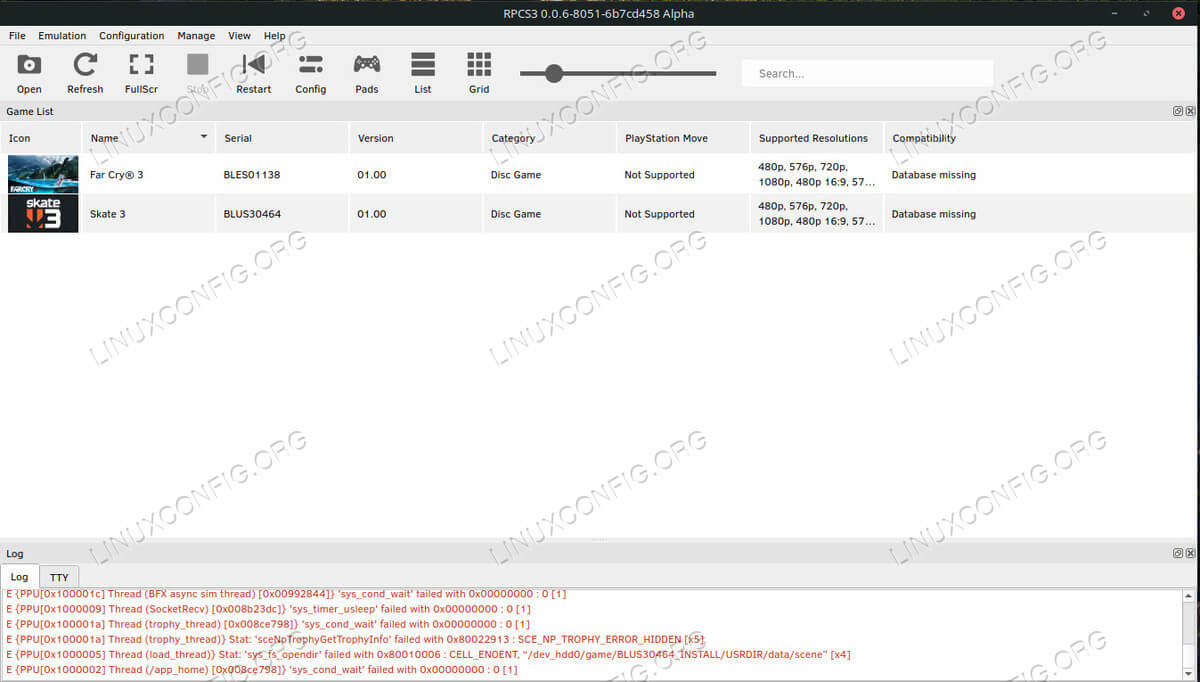
Task: Switch to the TTY tab
Action: coord(59,577)
